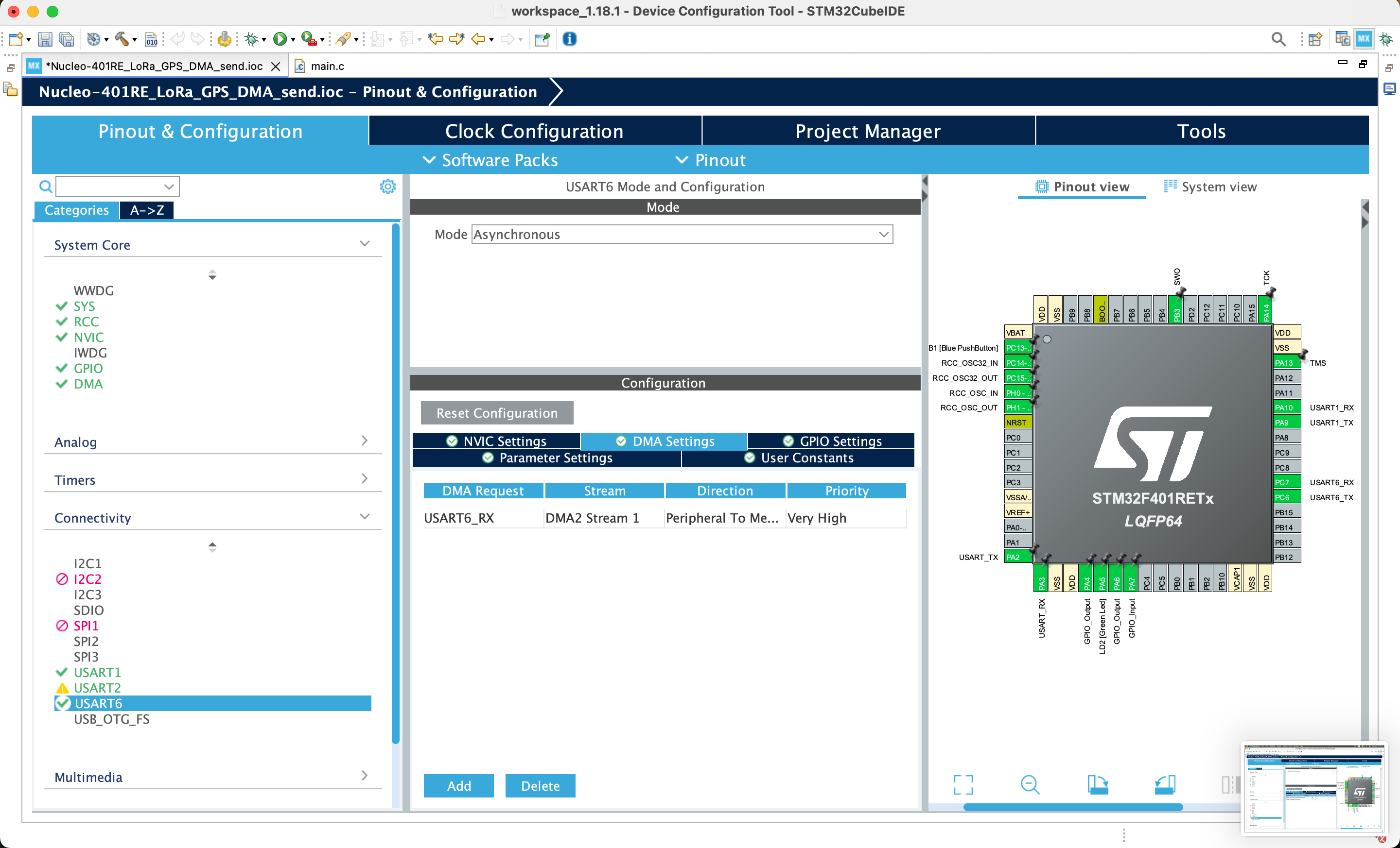Open the User Constants tab
Viewport: 1400px width, 848px height.
(x=798, y=458)
